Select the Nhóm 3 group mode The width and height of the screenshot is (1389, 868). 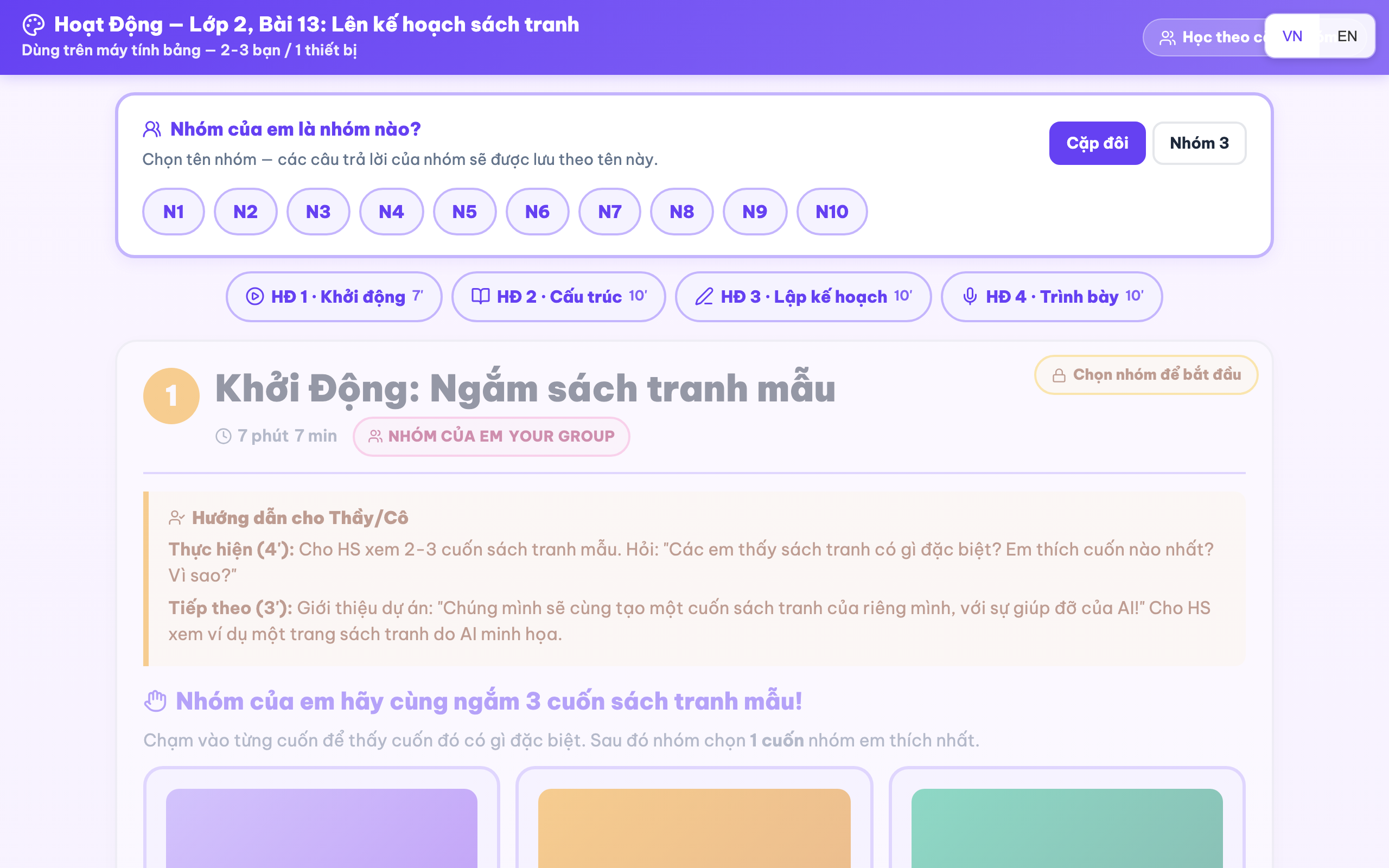coord(1199,143)
